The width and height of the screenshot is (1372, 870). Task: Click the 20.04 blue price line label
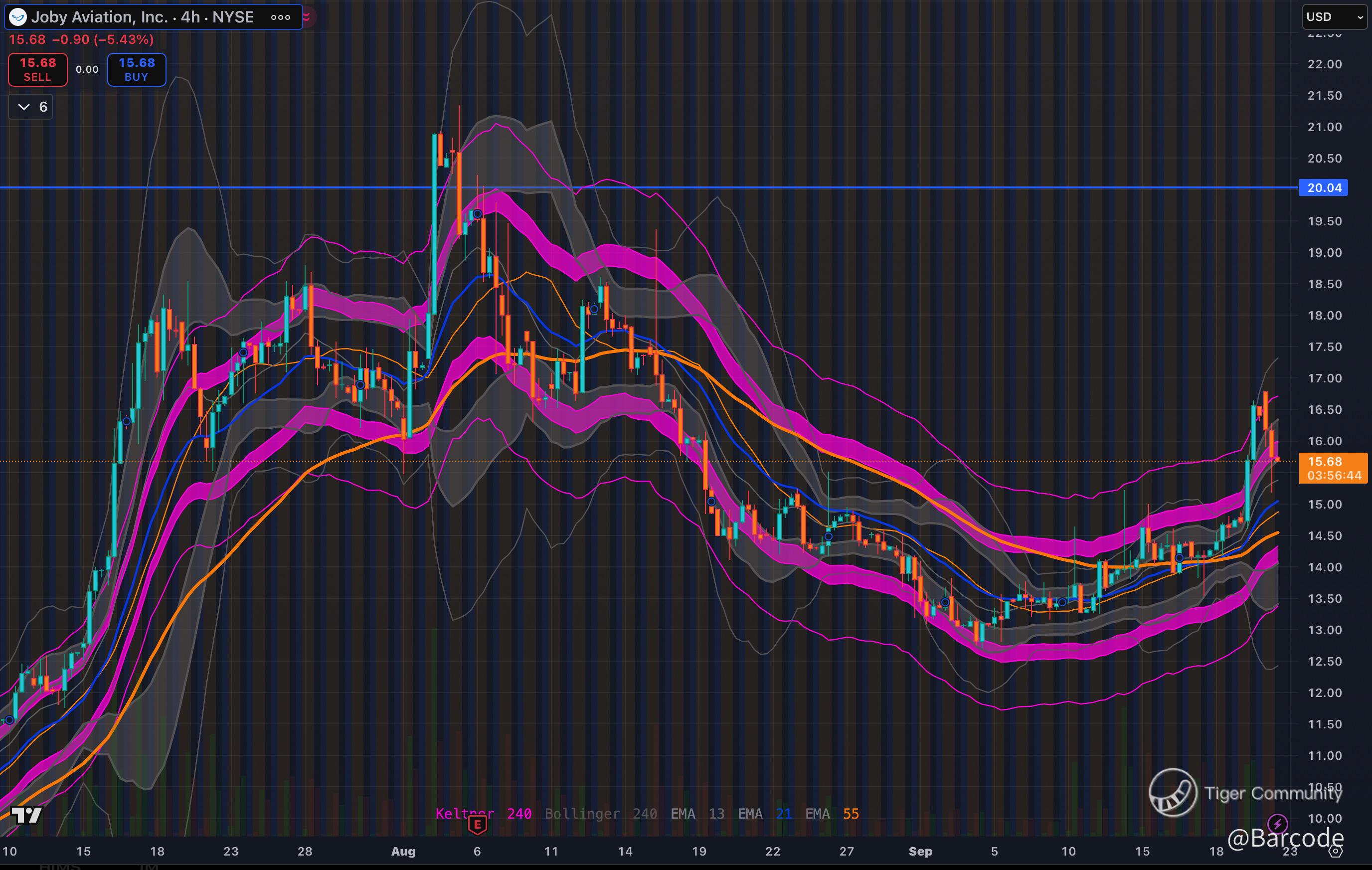(1324, 188)
